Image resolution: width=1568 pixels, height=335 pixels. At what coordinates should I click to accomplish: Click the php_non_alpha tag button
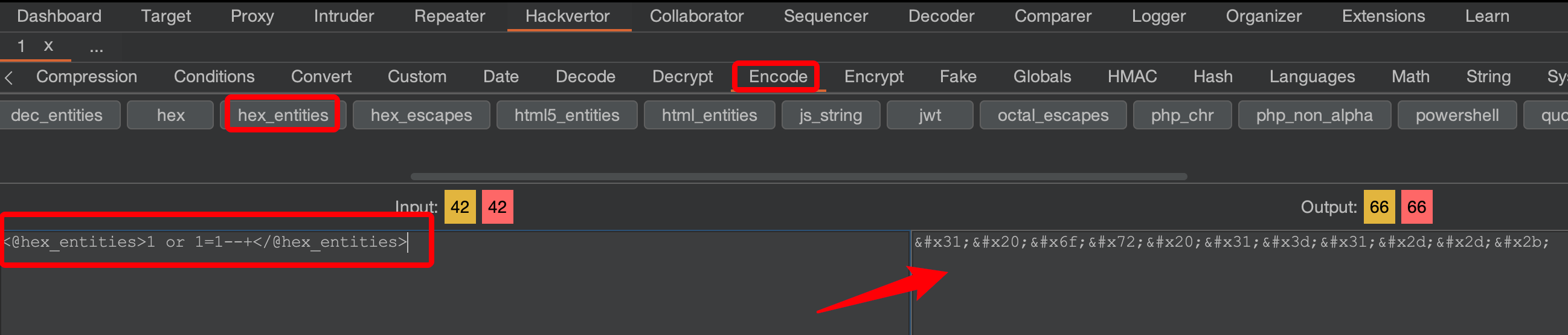[x=1314, y=115]
